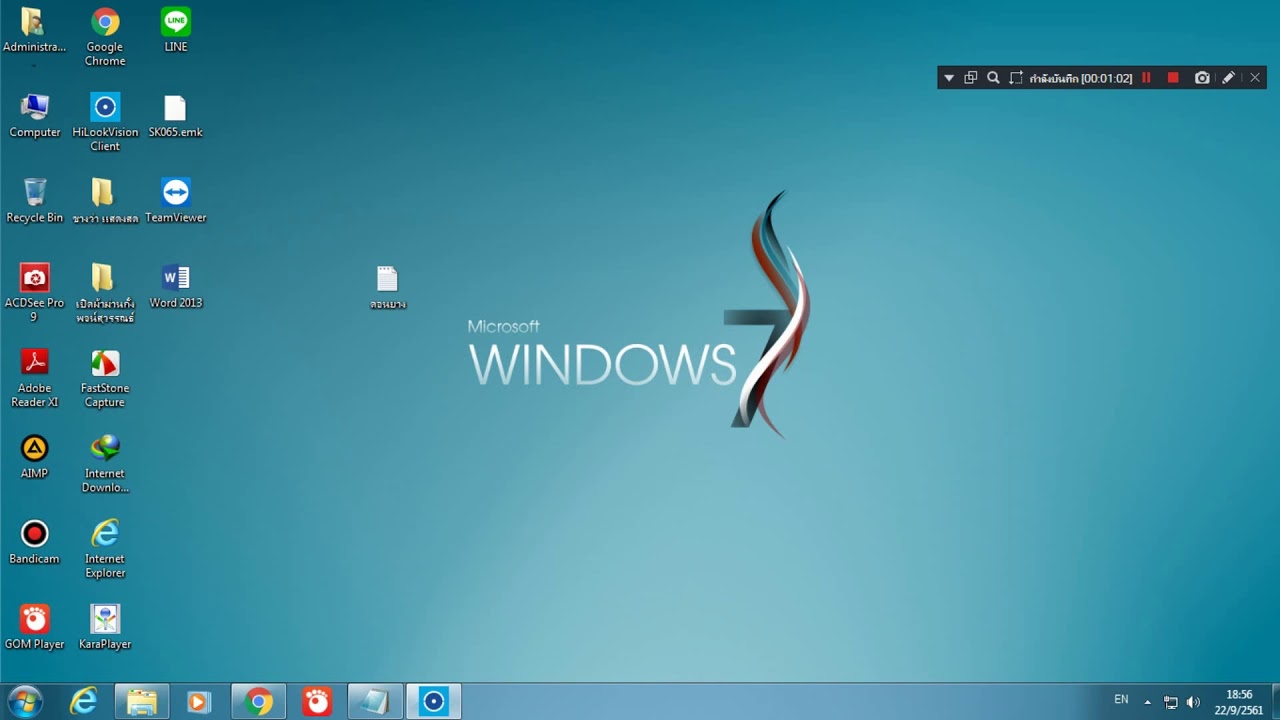Select the ACDSee Pro 9 icon
Image resolution: width=1280 pixels, height=720 pixels.
click(35, 293)
